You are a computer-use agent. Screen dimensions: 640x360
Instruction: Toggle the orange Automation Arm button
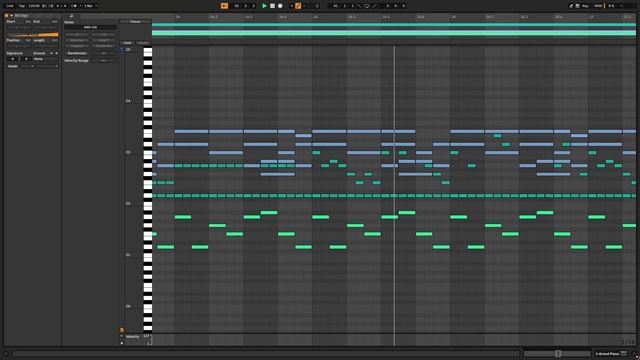(x=298, y=6)
